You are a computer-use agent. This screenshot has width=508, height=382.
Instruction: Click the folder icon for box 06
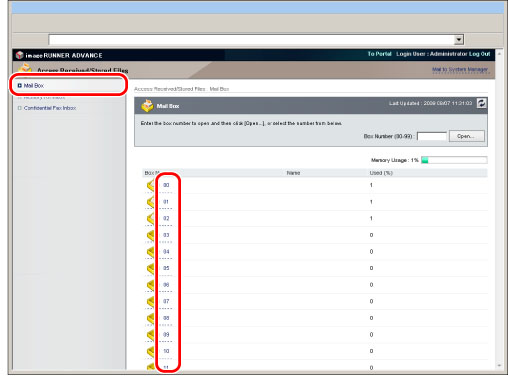(x=151, y=285)
